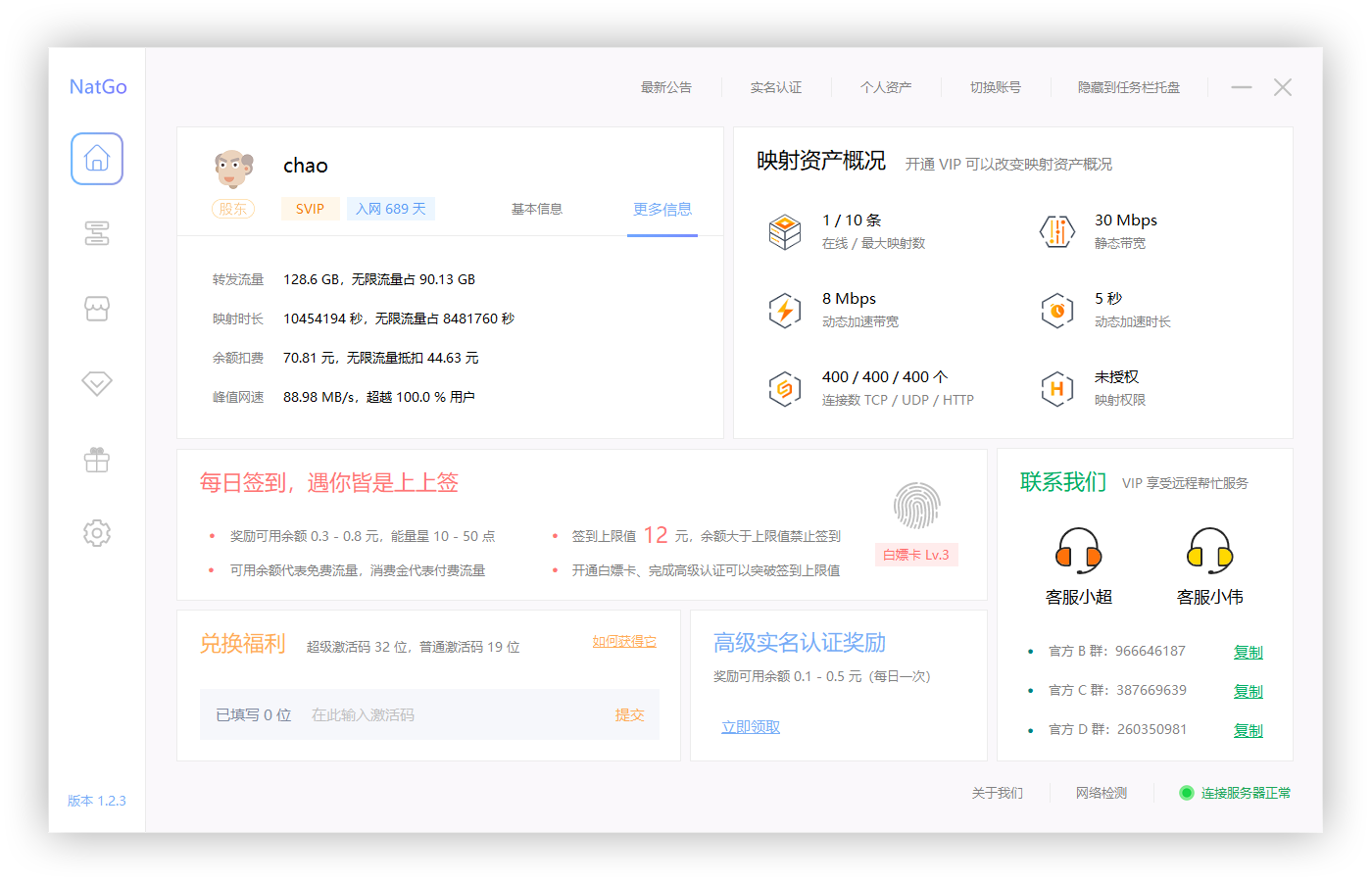Select the Home icon in the sidebar
Viewport: 1372px width, 882px height.
click(x=96, y=158)
